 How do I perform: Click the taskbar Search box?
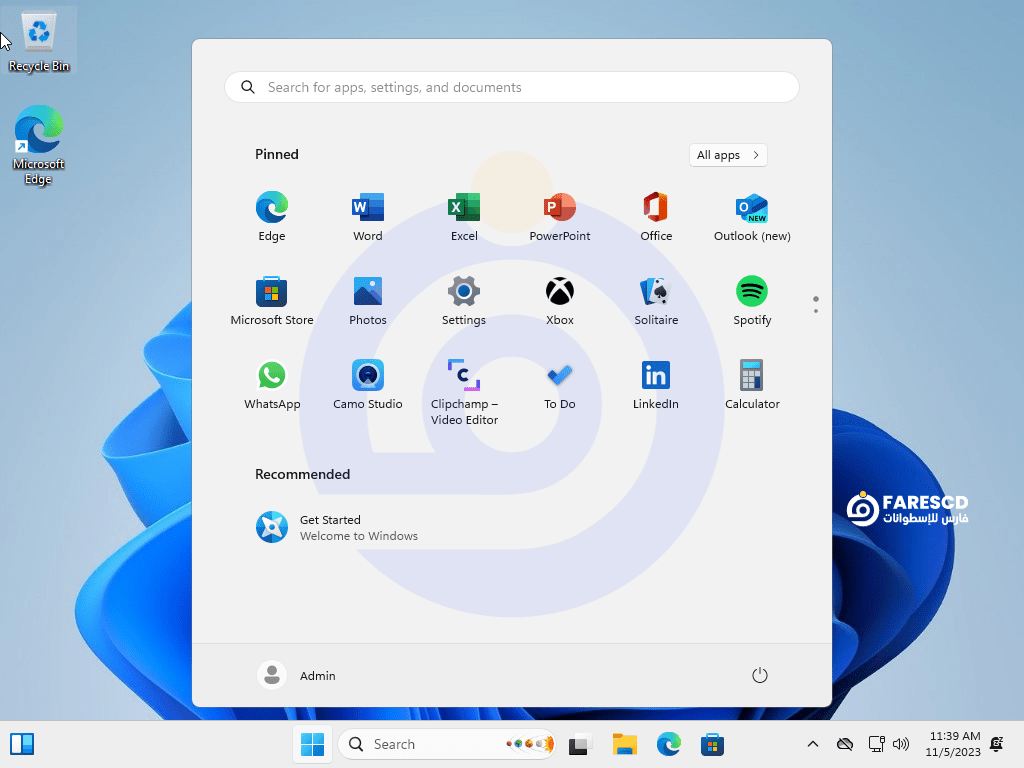(x=447, y=744)
